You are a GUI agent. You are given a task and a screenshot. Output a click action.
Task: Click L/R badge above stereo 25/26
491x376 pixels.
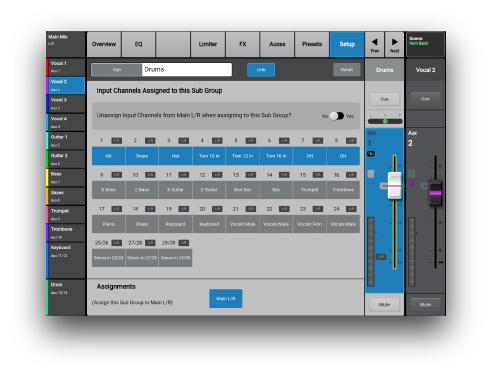(x=116, y=243)
